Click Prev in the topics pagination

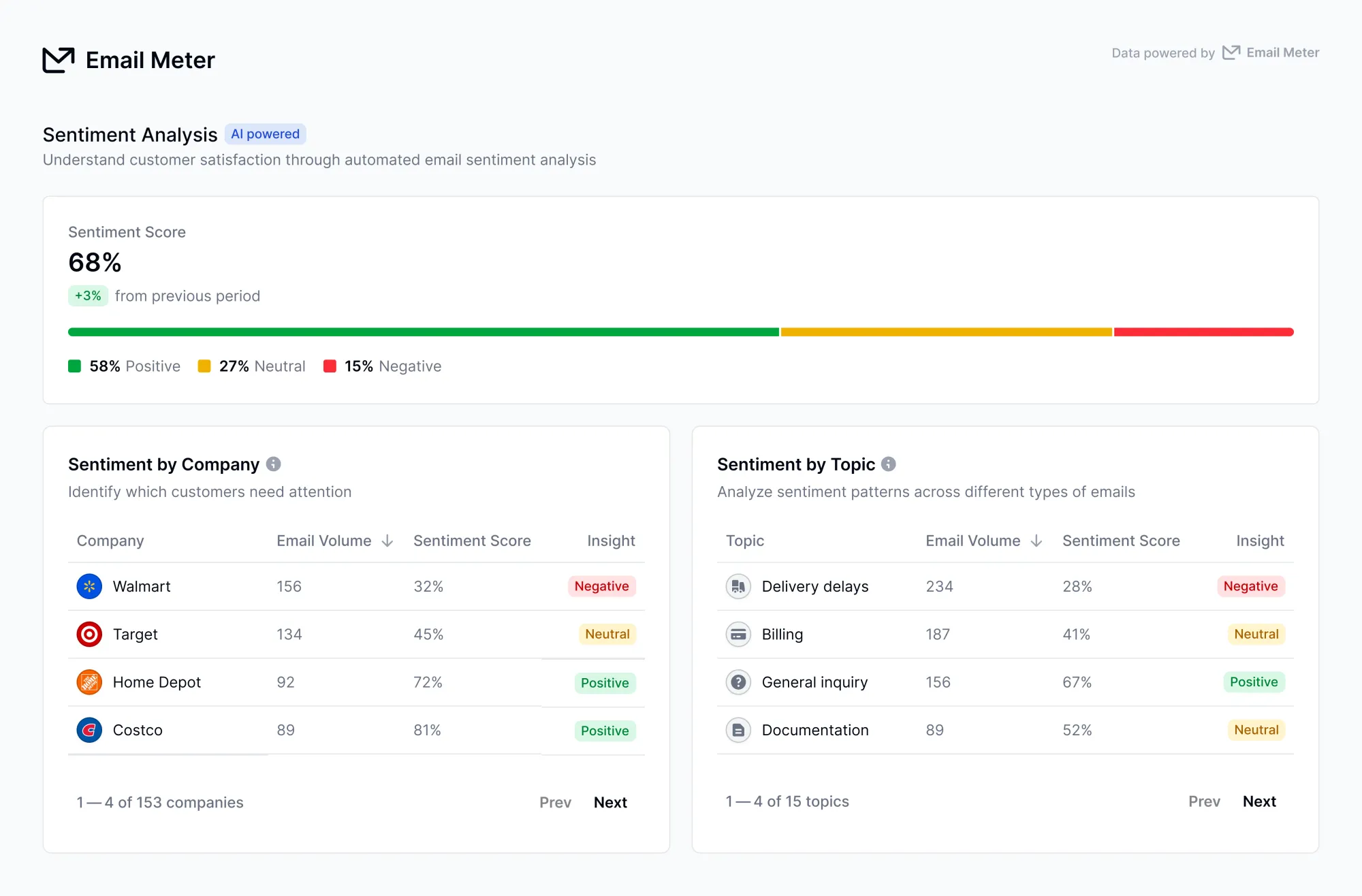[1204, 801]
